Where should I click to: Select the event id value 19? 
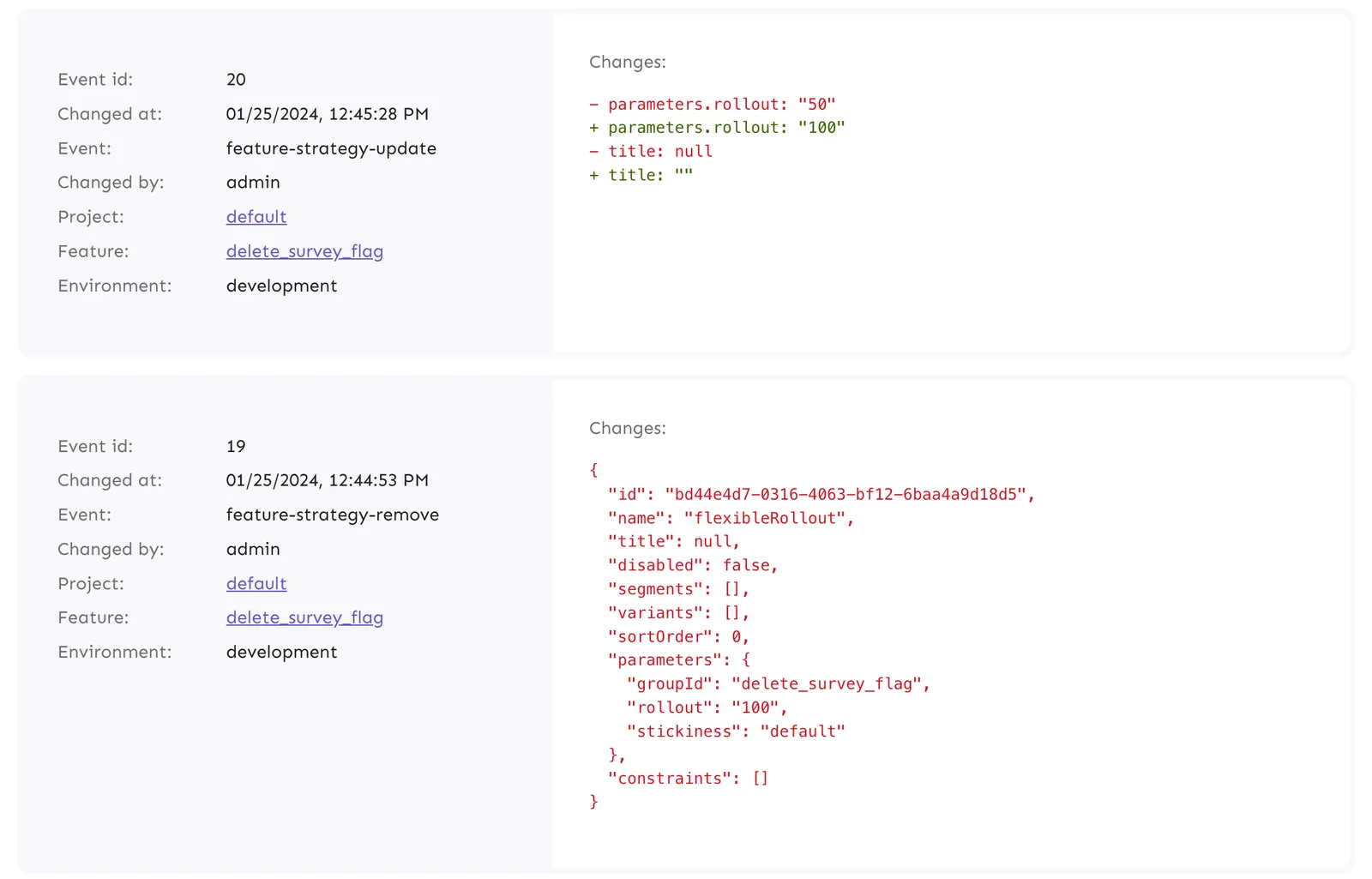click(x=236, y=446)
